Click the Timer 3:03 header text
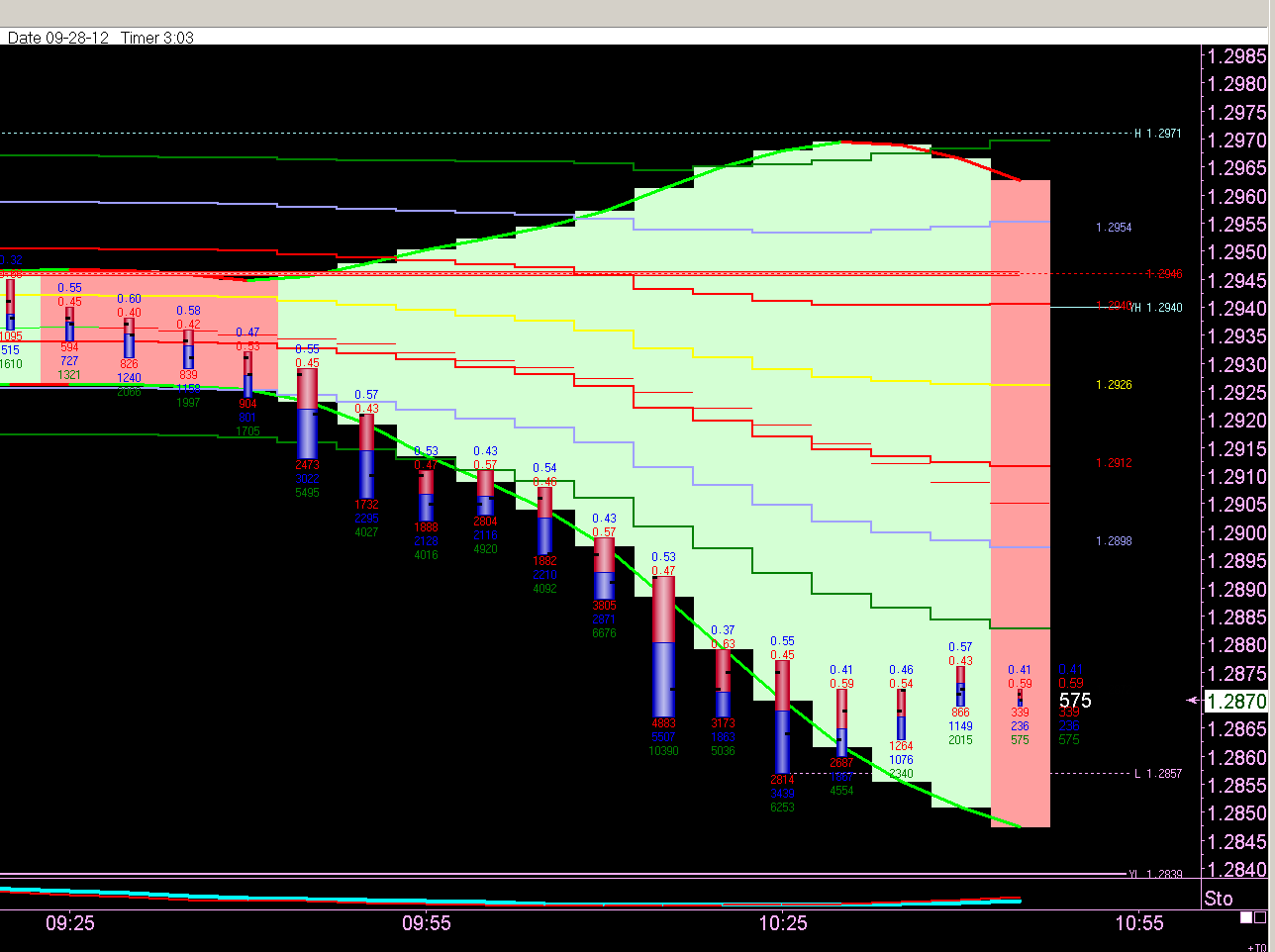Screen dimensions: 1275x952 pyautogui.click(x=157, y=38)
